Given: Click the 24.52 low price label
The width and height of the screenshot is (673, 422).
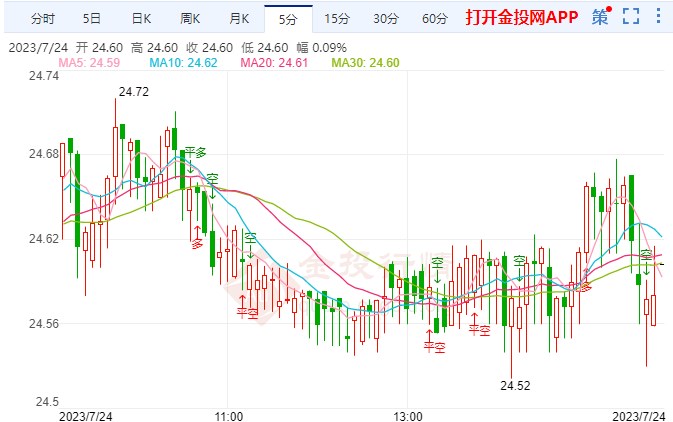Looking at the screenshot, I should (515, 386).
